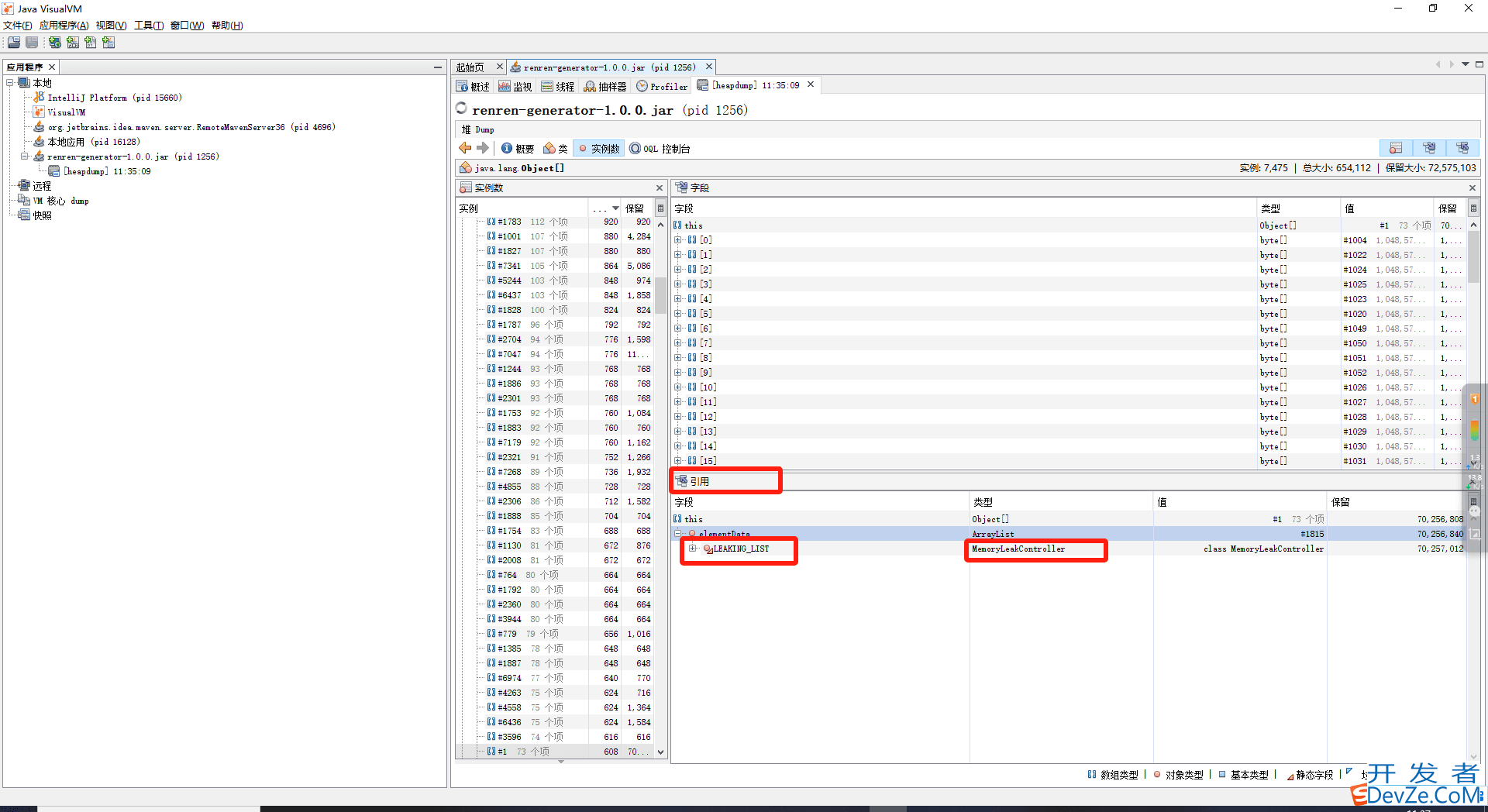Open the 文件(F) menu

(x=17, y=26)
